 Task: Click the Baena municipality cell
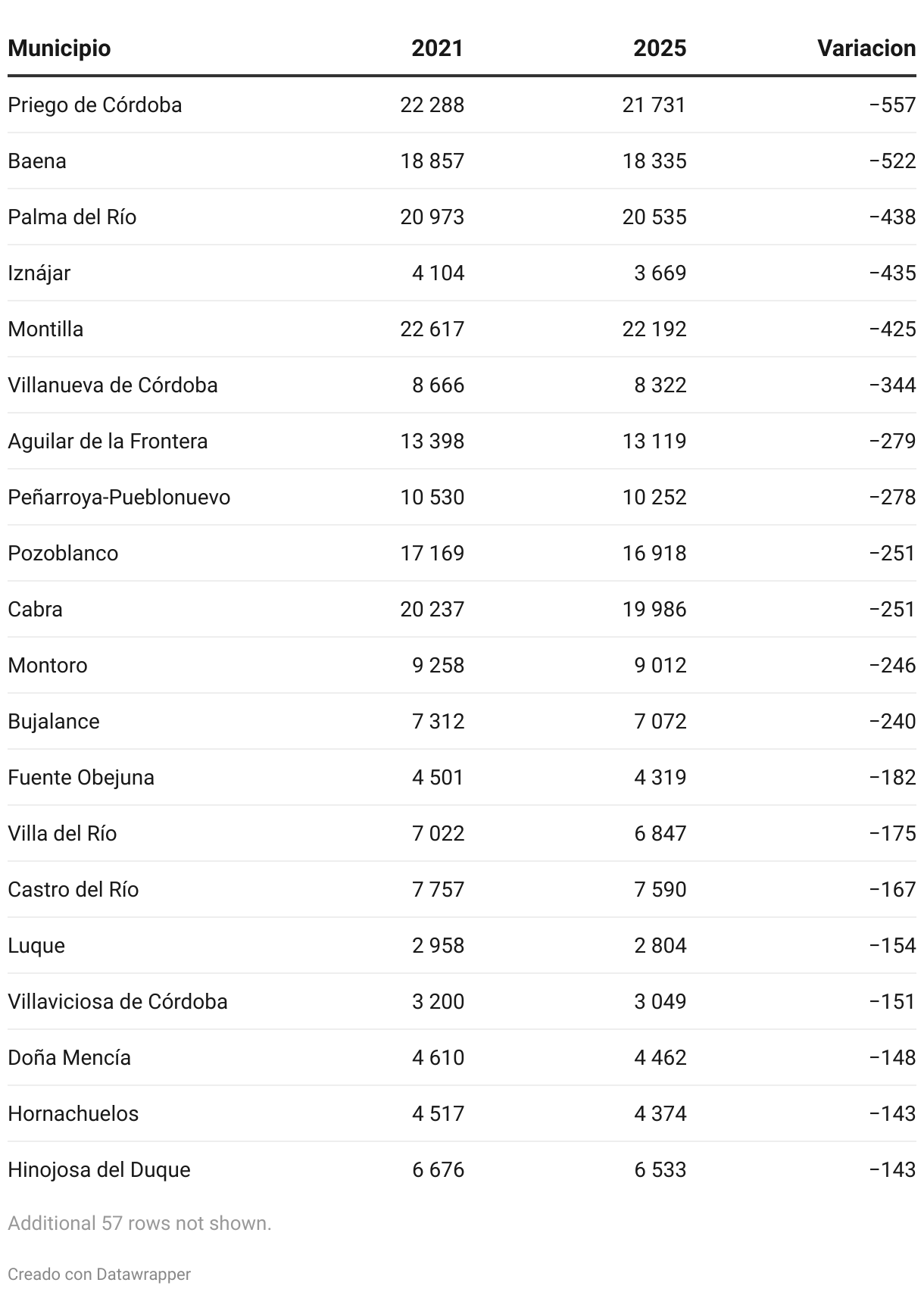37,161
